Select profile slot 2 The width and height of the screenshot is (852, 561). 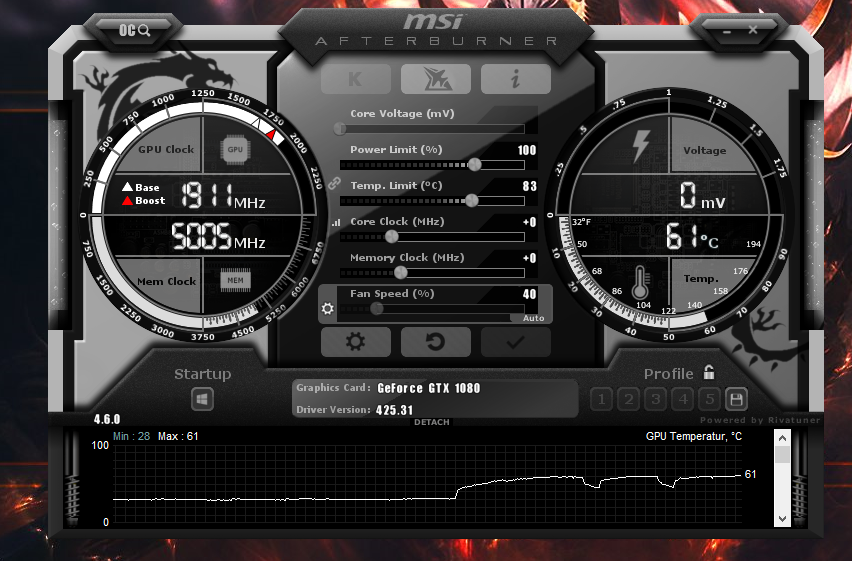[x=629, y=400]
